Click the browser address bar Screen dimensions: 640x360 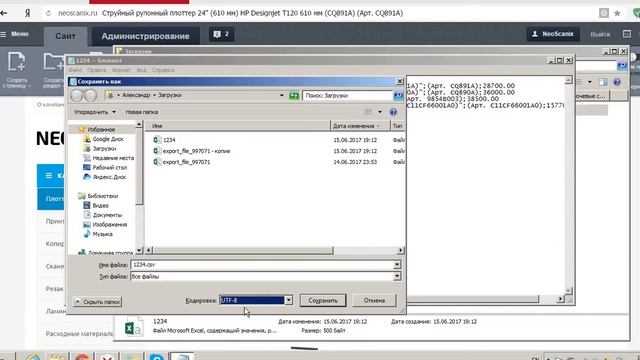tap(318, 13)
